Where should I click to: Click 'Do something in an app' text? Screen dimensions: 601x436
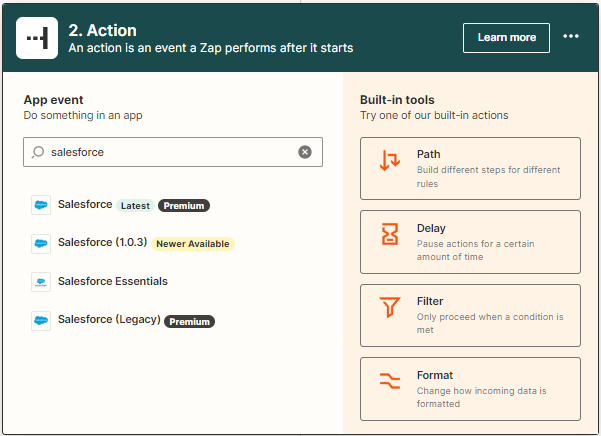(83, 115)
